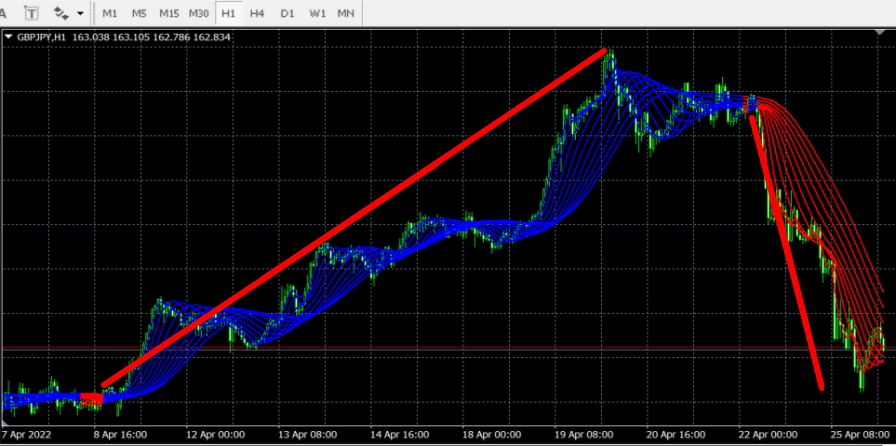896x446 pixels.
Task: Click the GBPJPY,H1 chart title text
Action: pos(42,37)
